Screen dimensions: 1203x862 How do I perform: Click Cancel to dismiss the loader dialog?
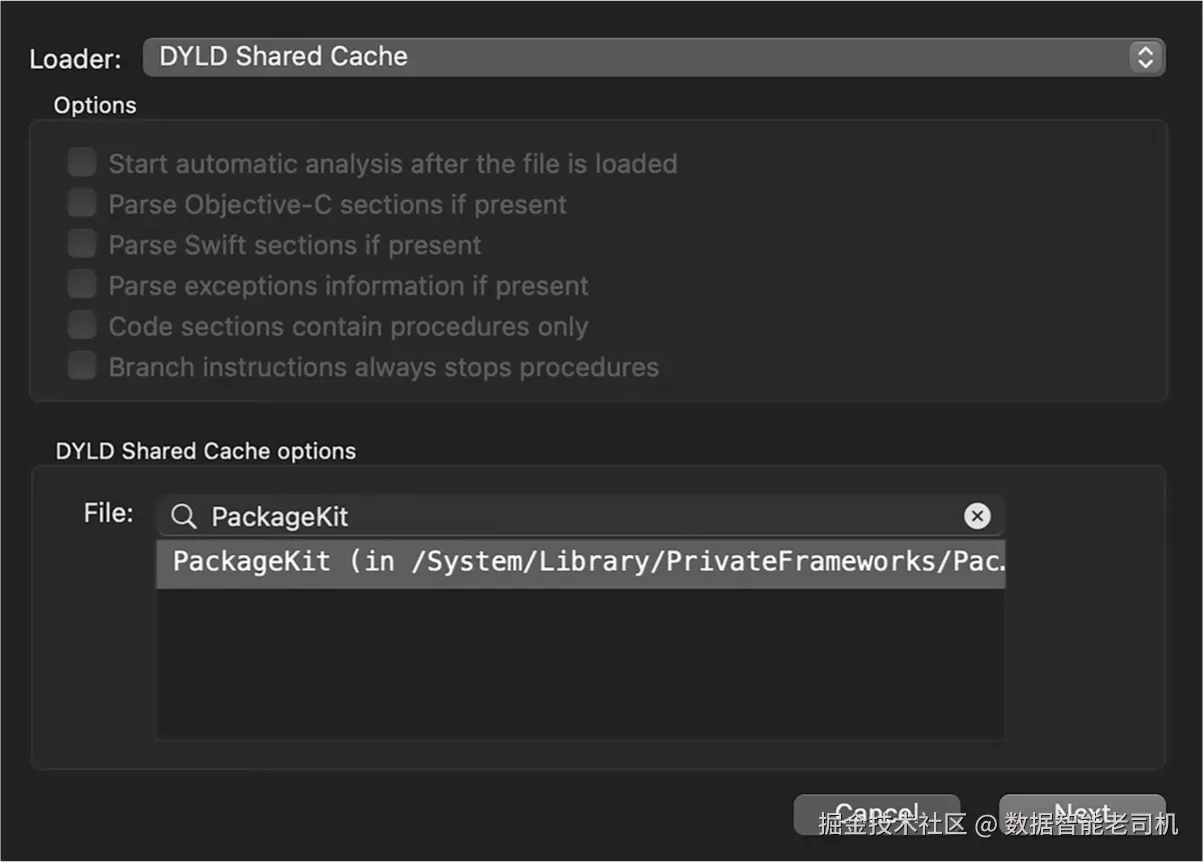[x=876, y=813]
